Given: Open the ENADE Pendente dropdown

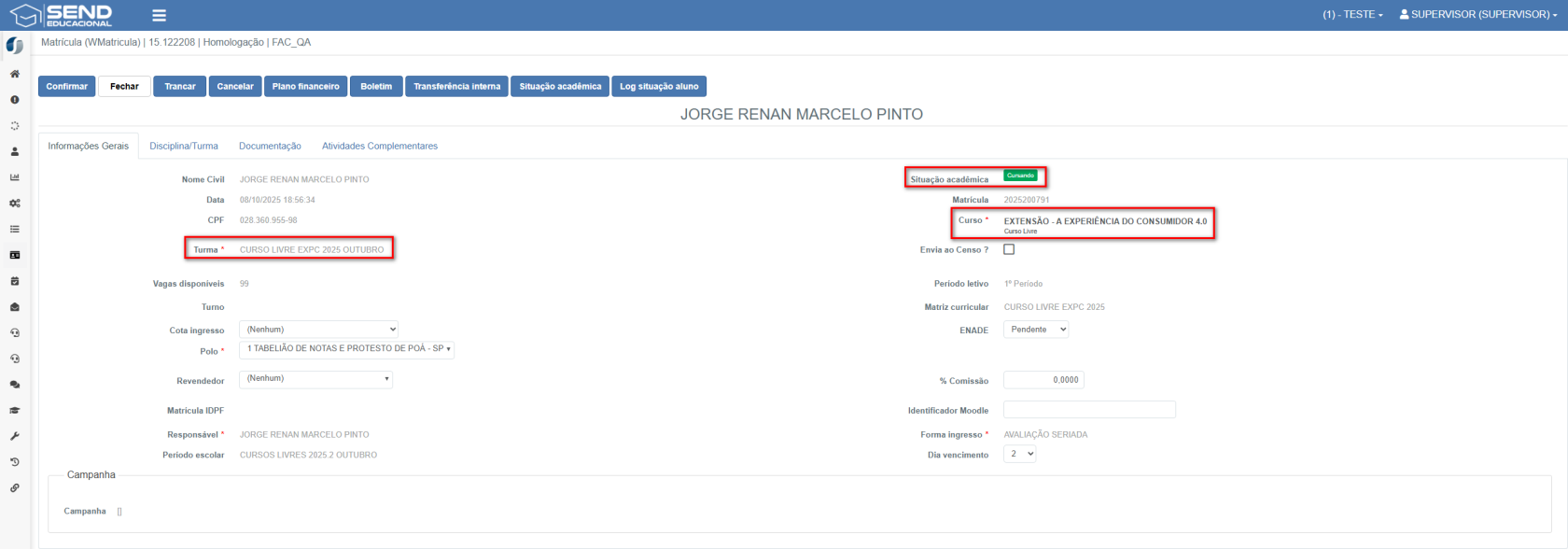Looking at the screenshot, I should [x=1036, y=330].
